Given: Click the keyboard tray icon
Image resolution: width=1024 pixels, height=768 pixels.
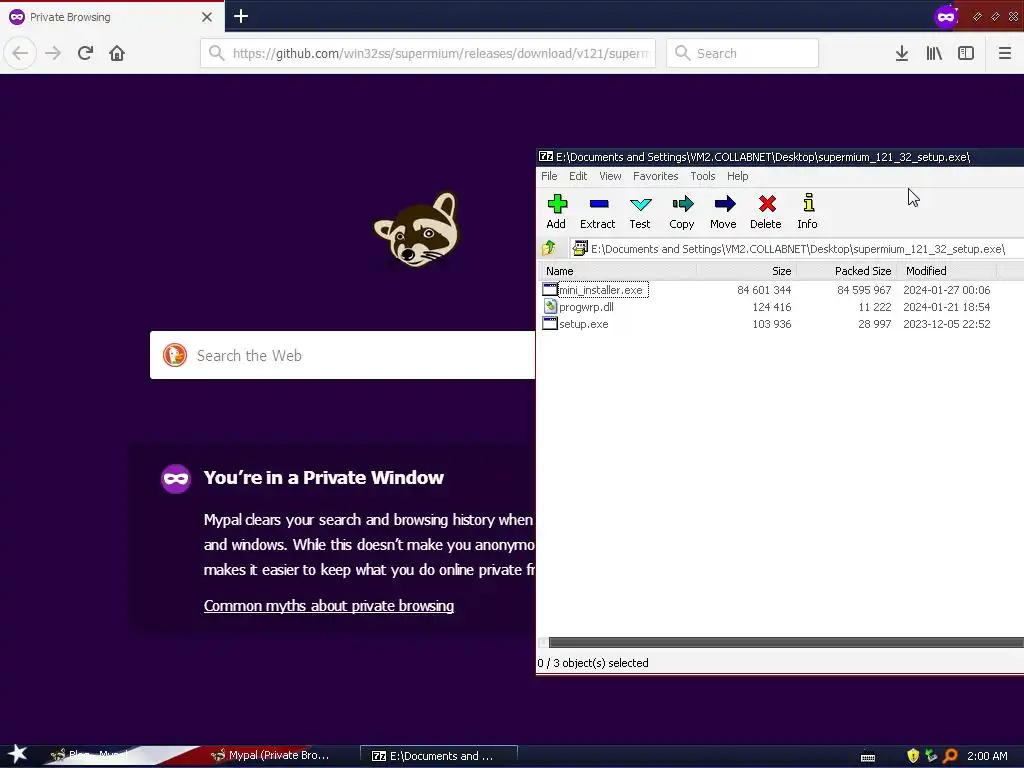Looking at the screenshot, I should [x=868, y=757].
